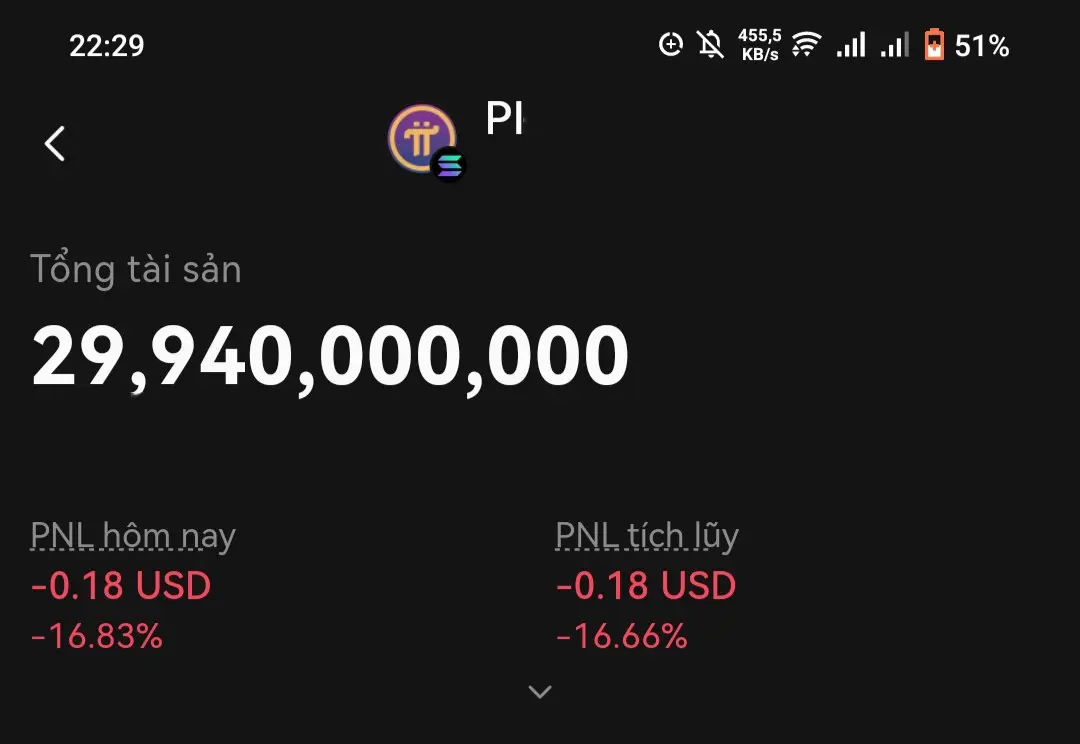Tap the back arrow icon

(55, 144)
